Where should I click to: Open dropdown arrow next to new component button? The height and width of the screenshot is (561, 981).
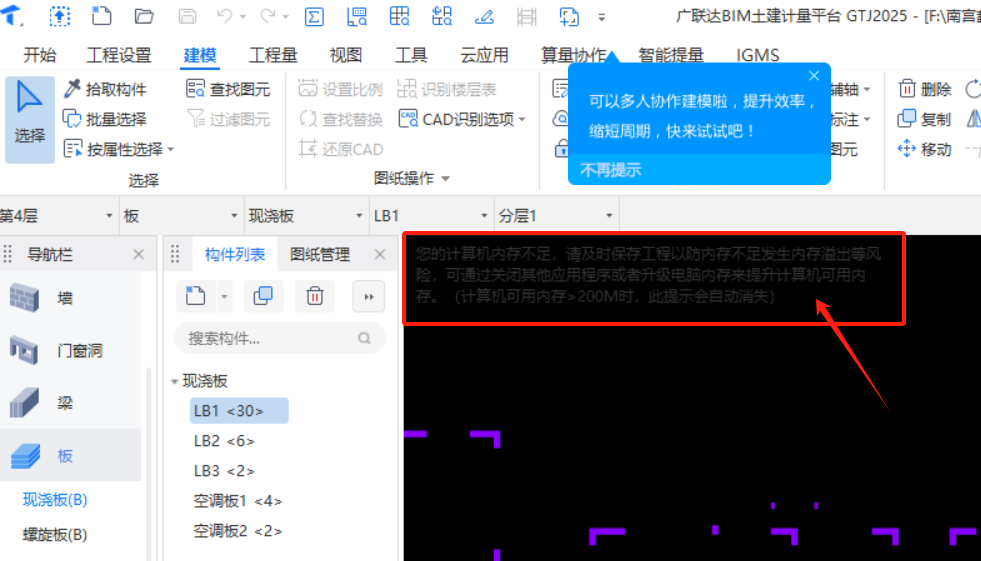point(224,296)
